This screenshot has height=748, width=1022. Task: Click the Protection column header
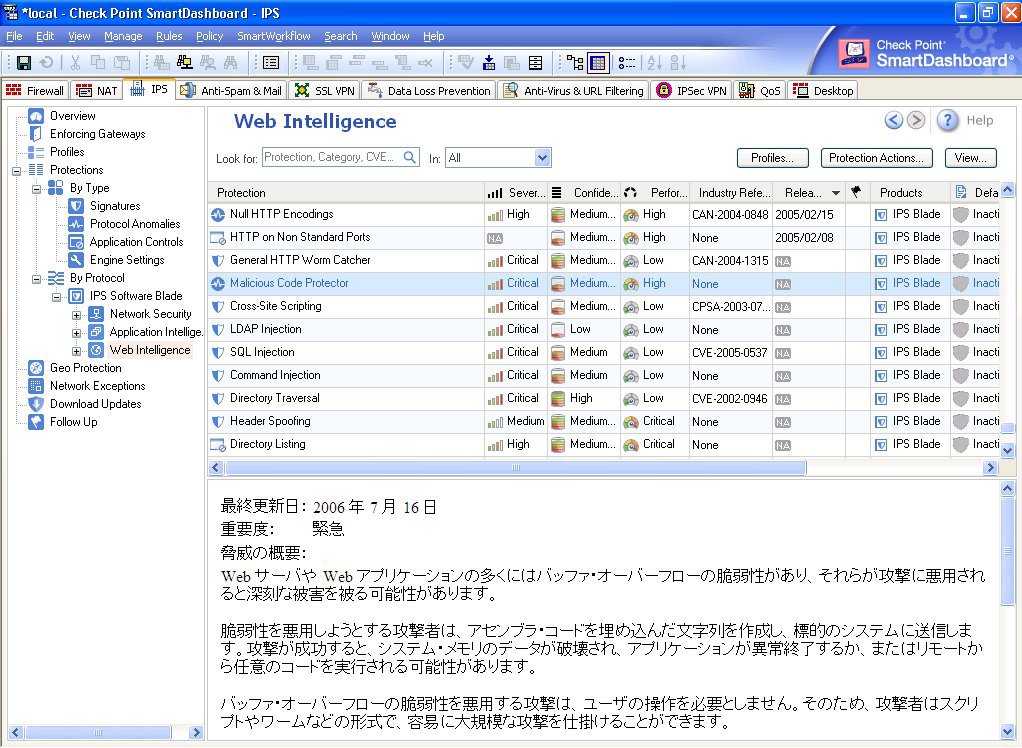[x=346, y=193]
